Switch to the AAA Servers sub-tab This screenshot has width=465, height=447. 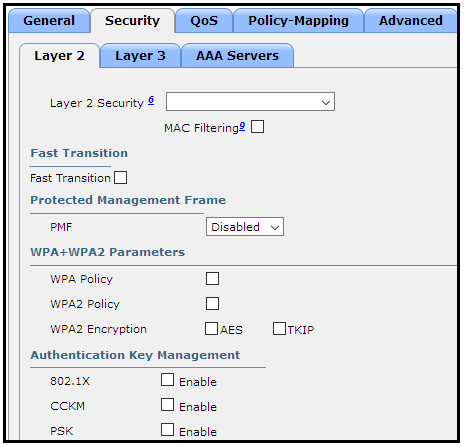pyautogui.click(x=237, y=56)
